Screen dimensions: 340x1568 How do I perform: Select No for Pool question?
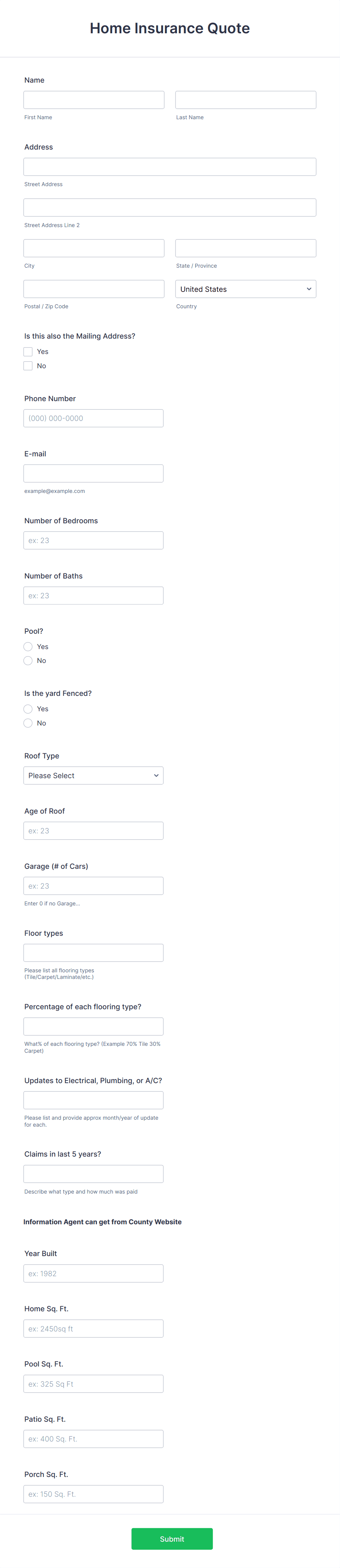pos(28,660)
